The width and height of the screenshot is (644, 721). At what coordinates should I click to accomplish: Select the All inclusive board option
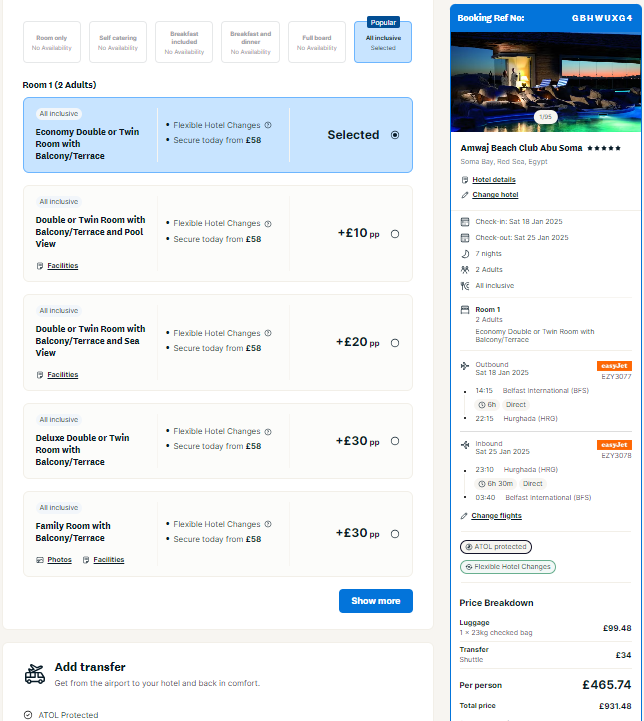383,42
